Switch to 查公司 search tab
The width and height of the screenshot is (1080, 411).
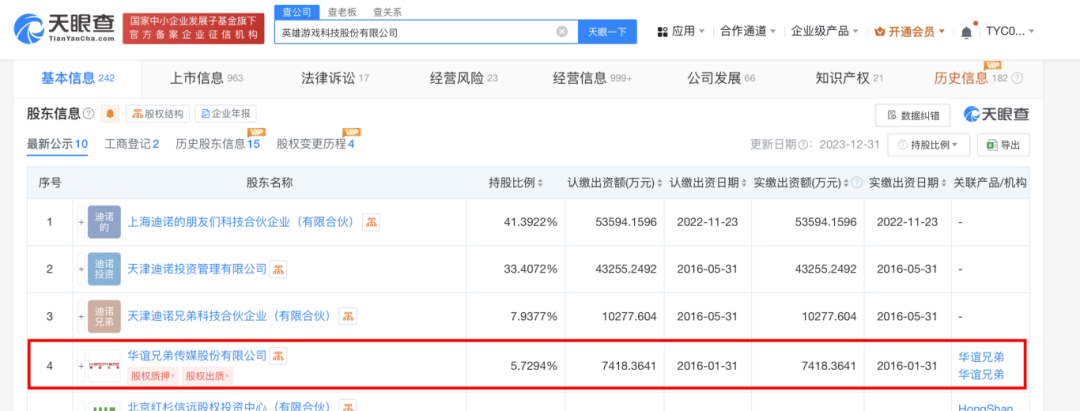(296, 12)
